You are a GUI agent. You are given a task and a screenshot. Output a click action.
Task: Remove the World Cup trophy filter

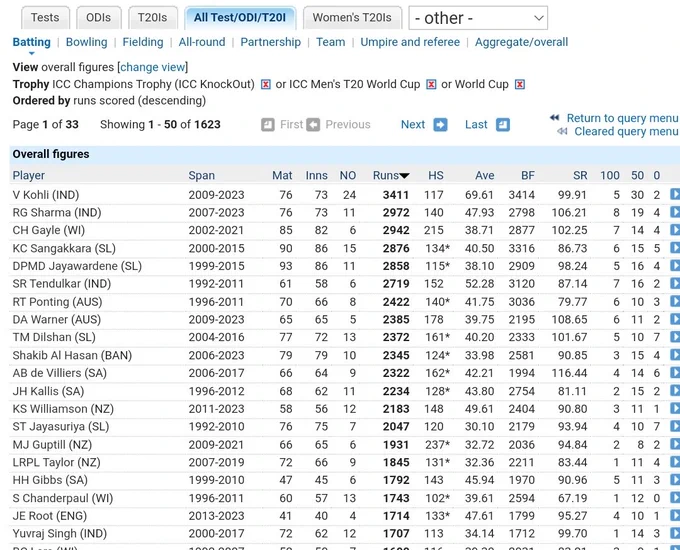(520, 84)
